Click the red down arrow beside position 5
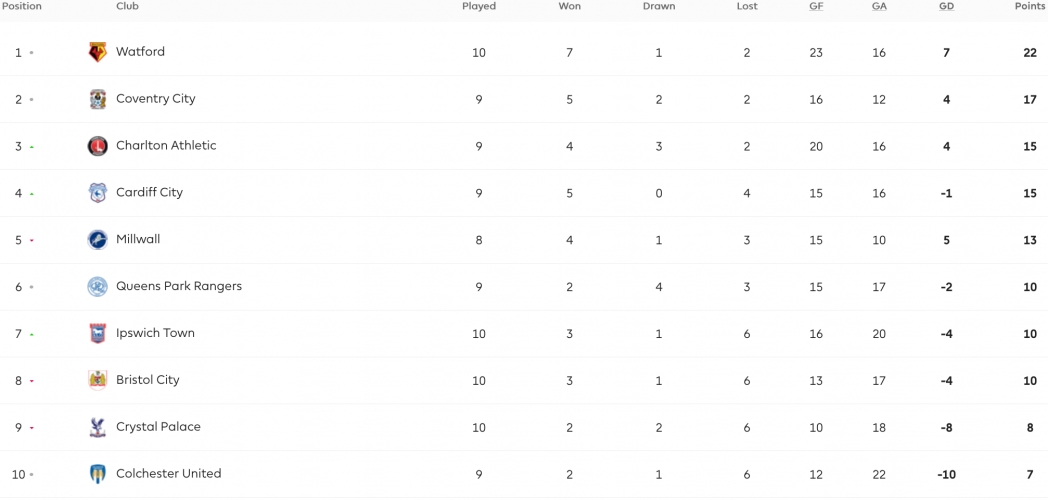1048x500 pixels. pos(31,241)
